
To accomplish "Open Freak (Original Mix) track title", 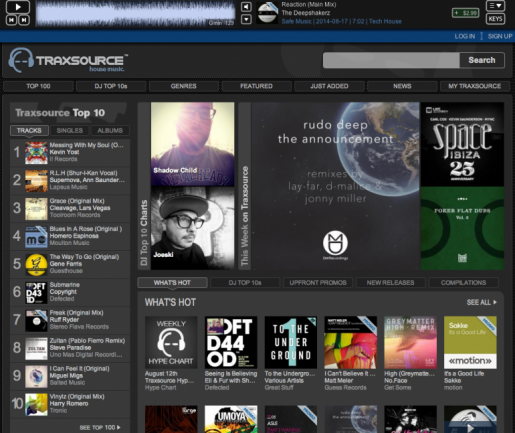I will (76, 313).
